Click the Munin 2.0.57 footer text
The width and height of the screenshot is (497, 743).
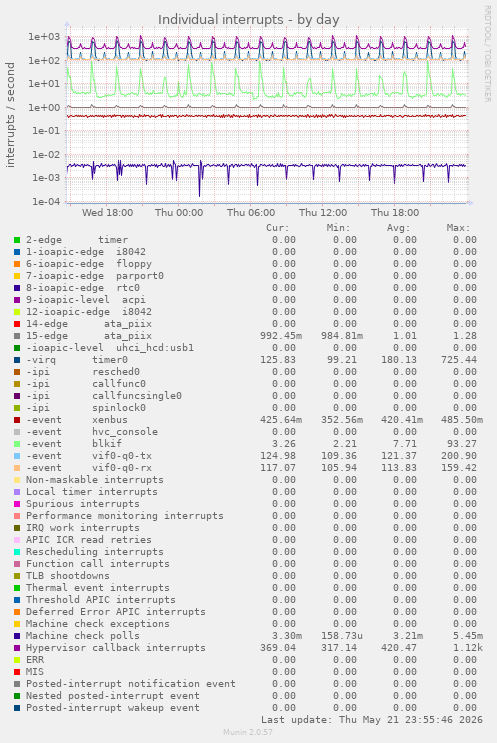tap(248, 732)
